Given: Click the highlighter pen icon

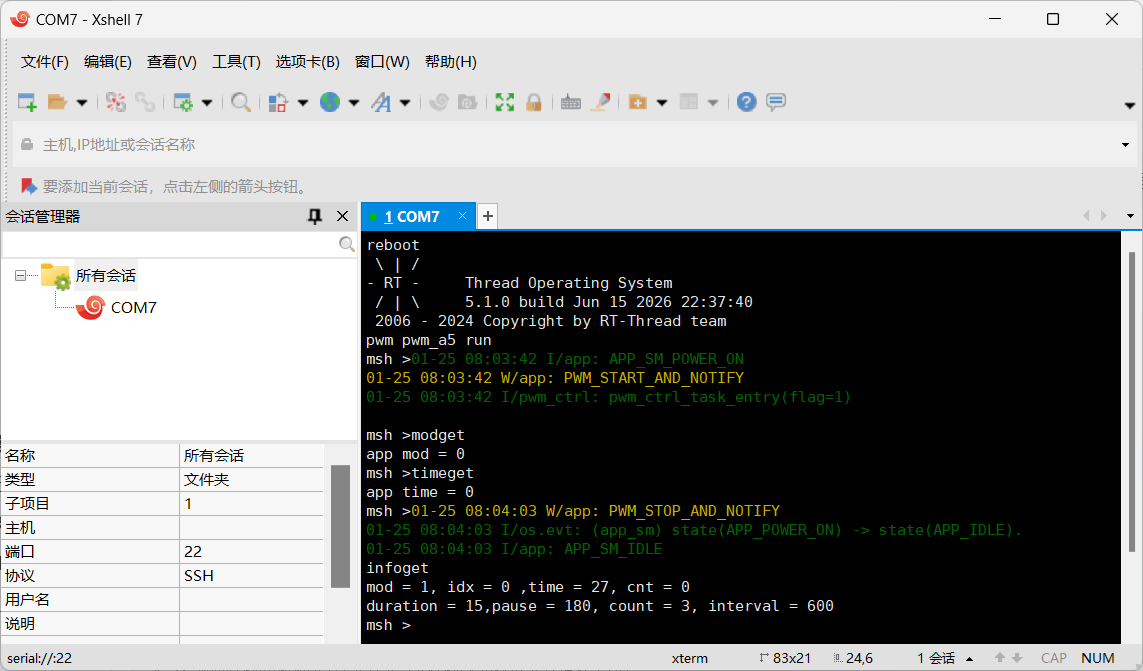Looking at the screenshot, I should [x=600, y=102].
